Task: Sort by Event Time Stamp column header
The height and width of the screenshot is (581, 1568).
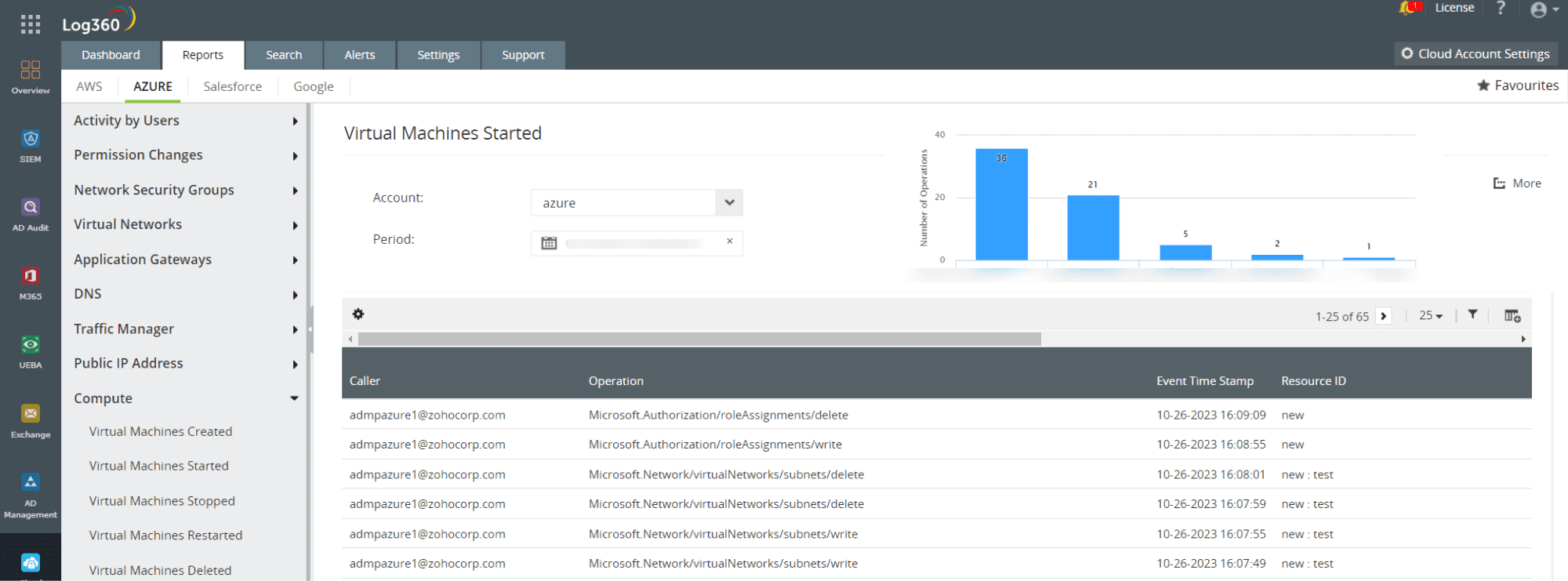Action: (1205, 381)
